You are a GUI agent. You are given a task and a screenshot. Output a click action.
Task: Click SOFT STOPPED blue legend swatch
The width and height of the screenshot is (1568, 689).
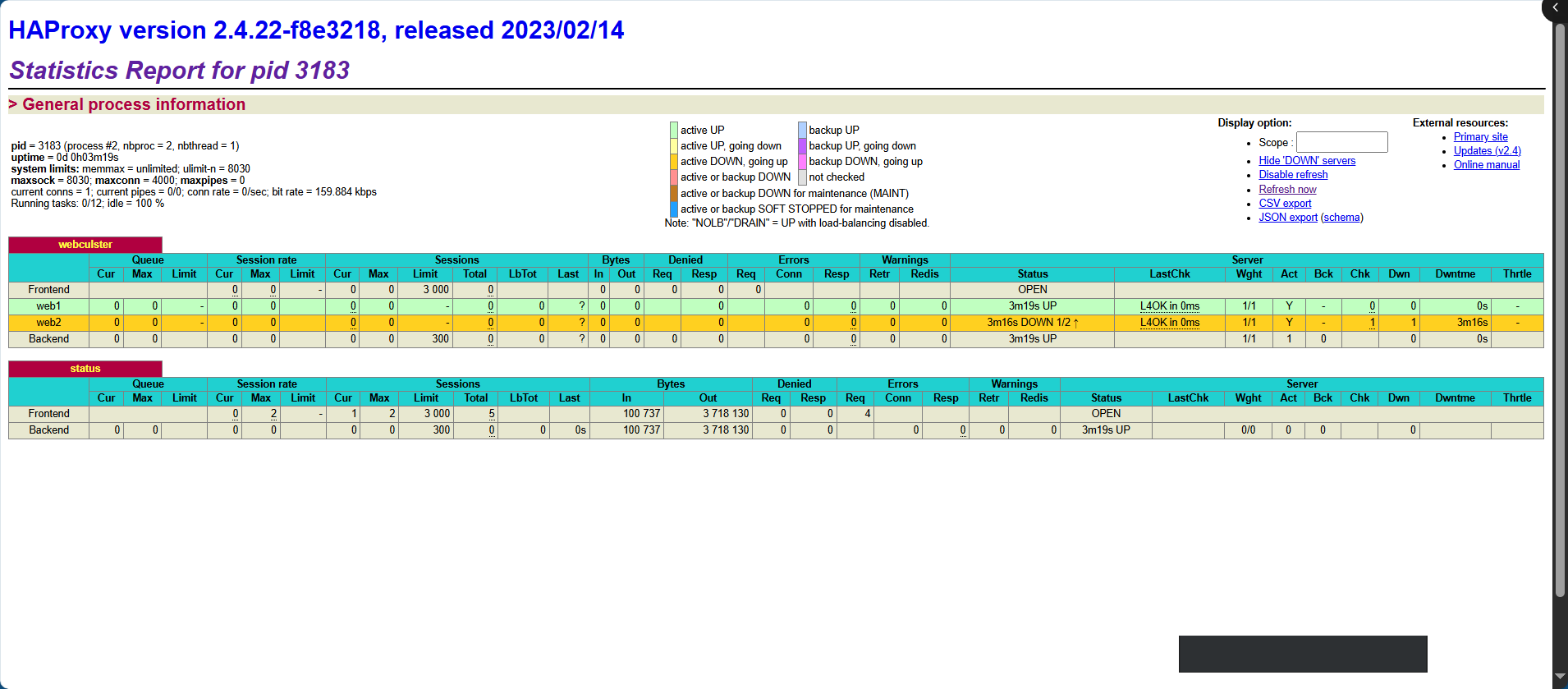click(x=674, y=209)
